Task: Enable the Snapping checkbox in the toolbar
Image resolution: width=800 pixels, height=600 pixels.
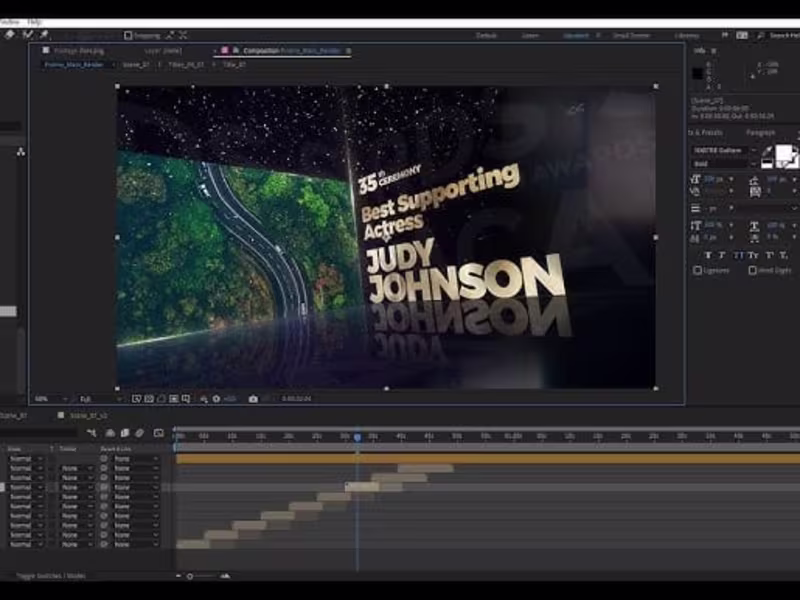Action: pyautogui.click(x=127, y=33)
